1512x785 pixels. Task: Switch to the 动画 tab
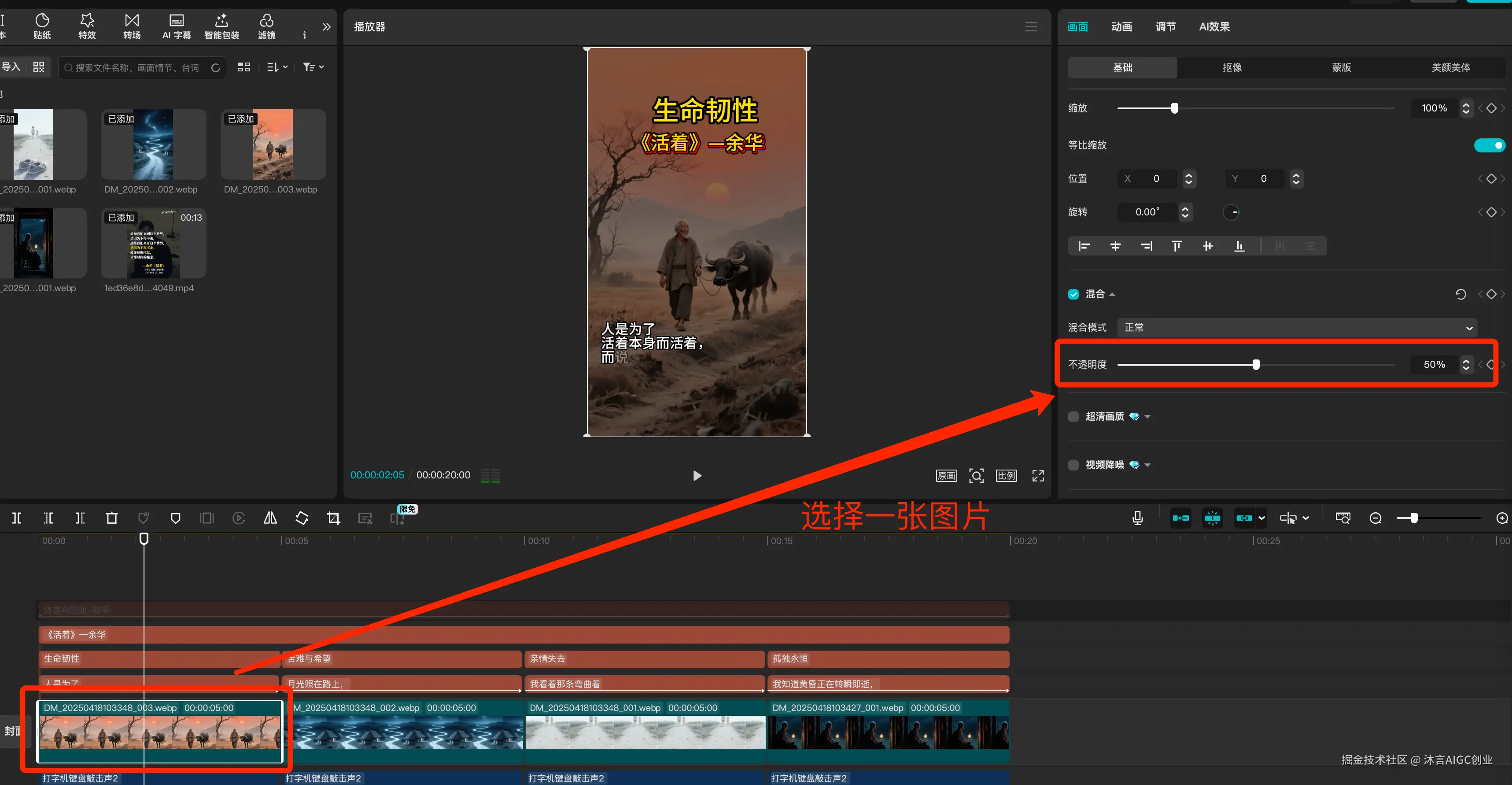[1121, 26]
